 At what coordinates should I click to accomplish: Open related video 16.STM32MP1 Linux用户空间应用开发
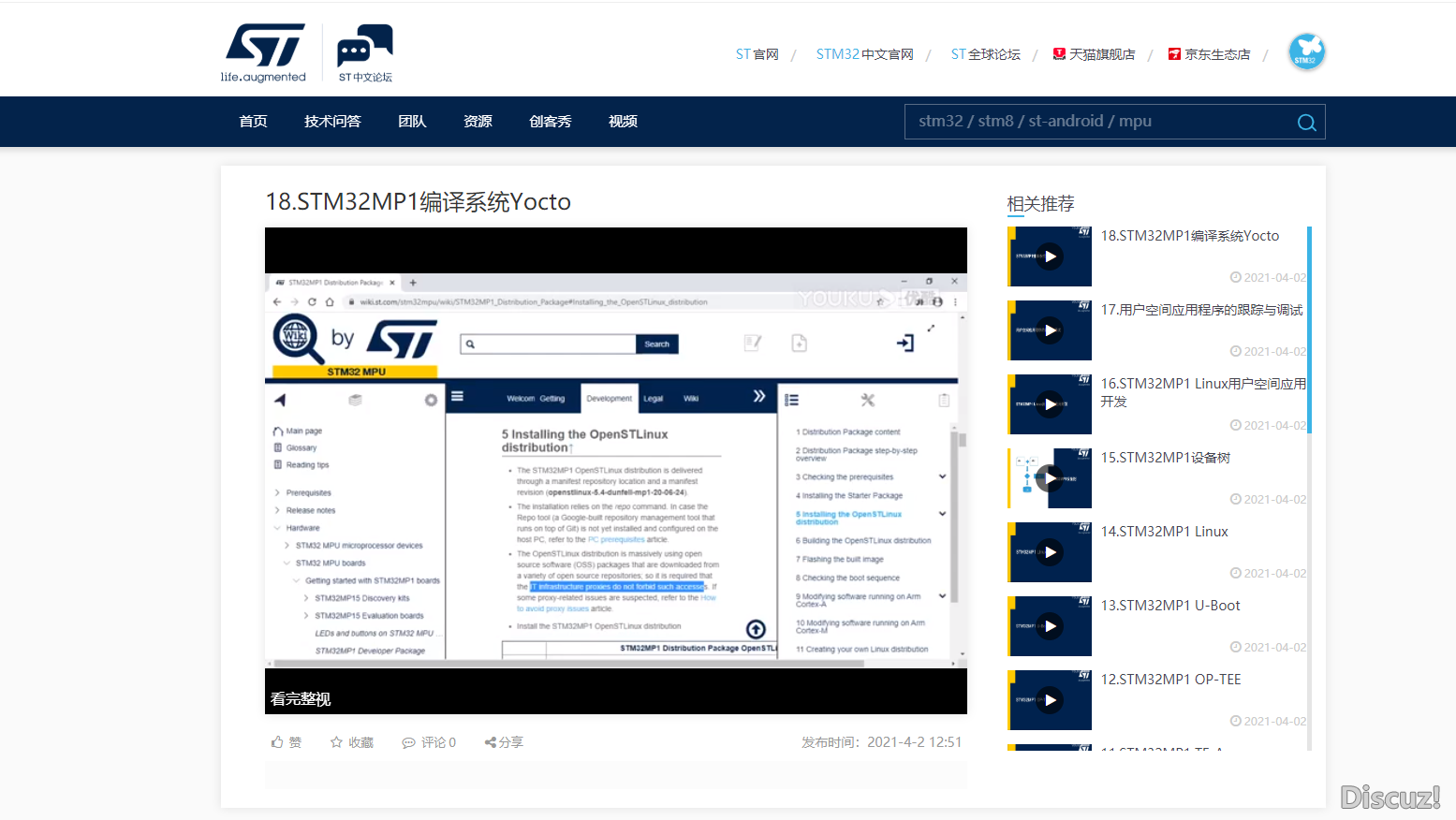click(x=1203, y=392)
